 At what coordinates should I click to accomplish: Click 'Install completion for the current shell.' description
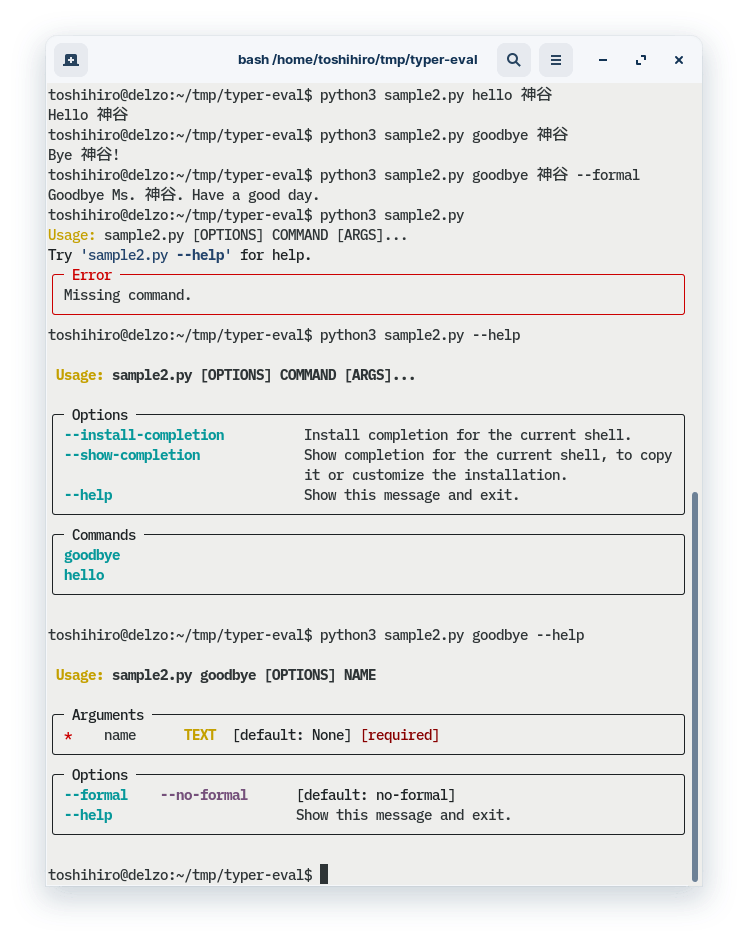click(467, 435)
